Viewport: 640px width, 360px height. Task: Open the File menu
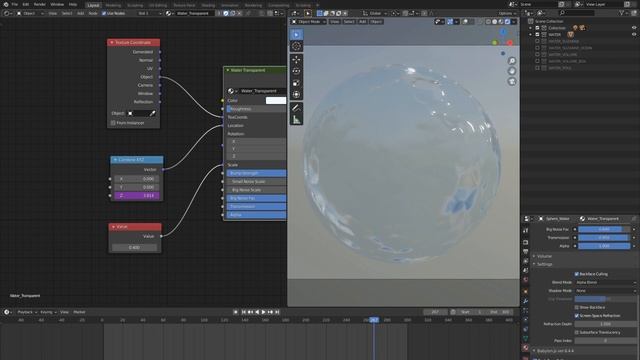[15, 4]
